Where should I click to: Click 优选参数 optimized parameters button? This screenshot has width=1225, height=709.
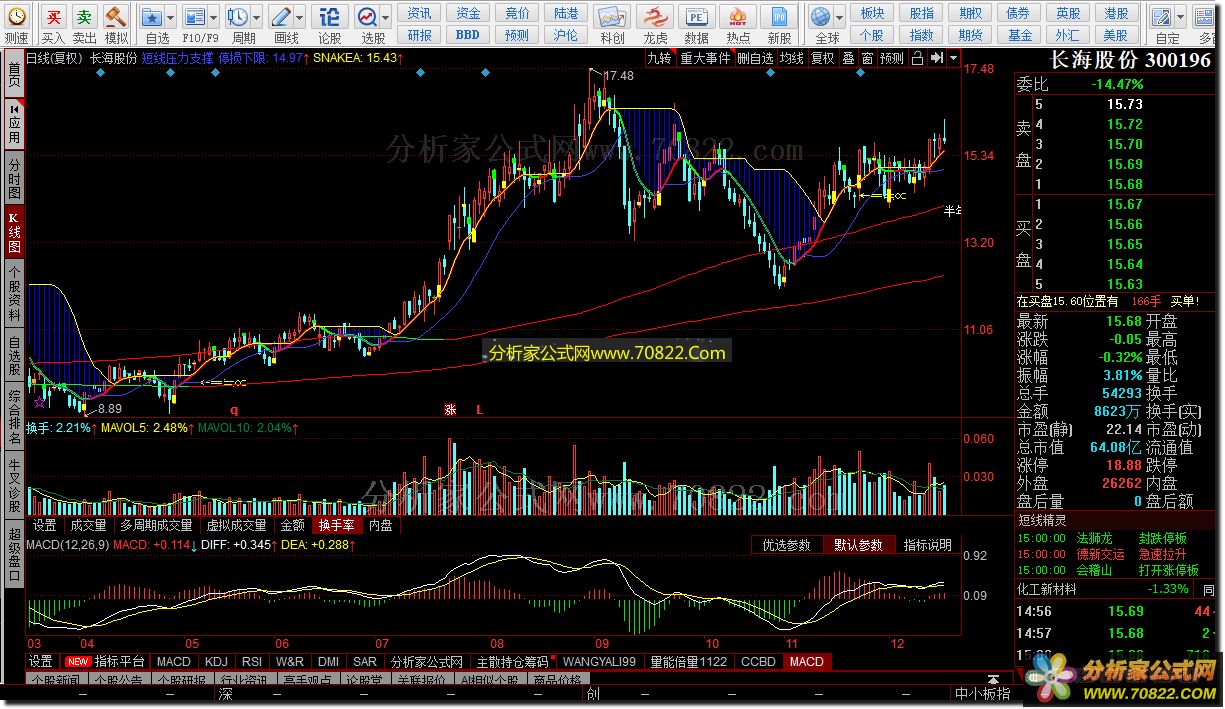786,545
